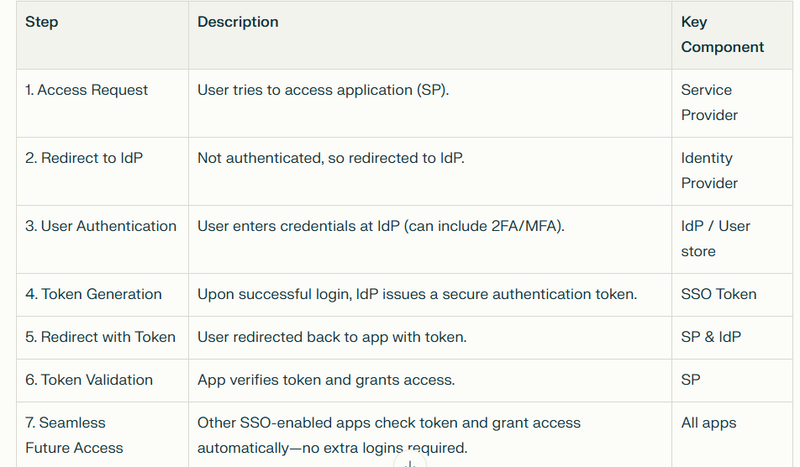Click 'User tries to access application (SP)' text

point(322,90)
